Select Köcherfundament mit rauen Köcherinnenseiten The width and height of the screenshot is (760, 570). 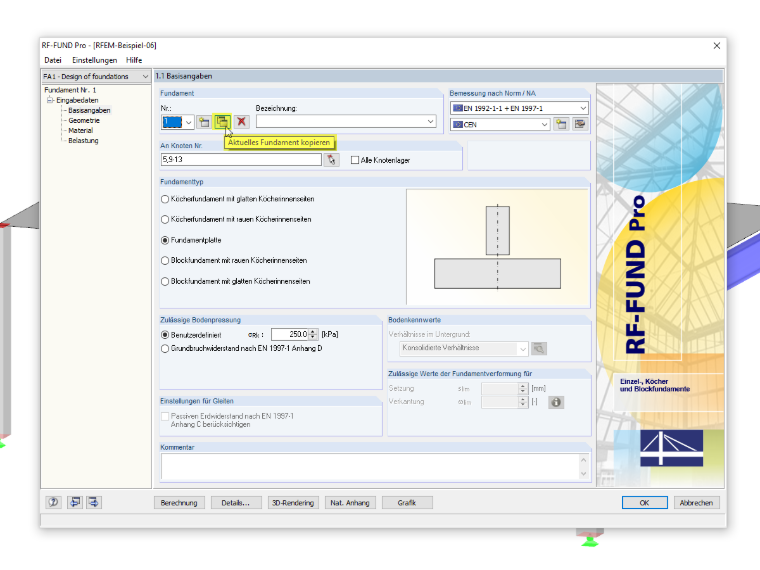(165, 220)
